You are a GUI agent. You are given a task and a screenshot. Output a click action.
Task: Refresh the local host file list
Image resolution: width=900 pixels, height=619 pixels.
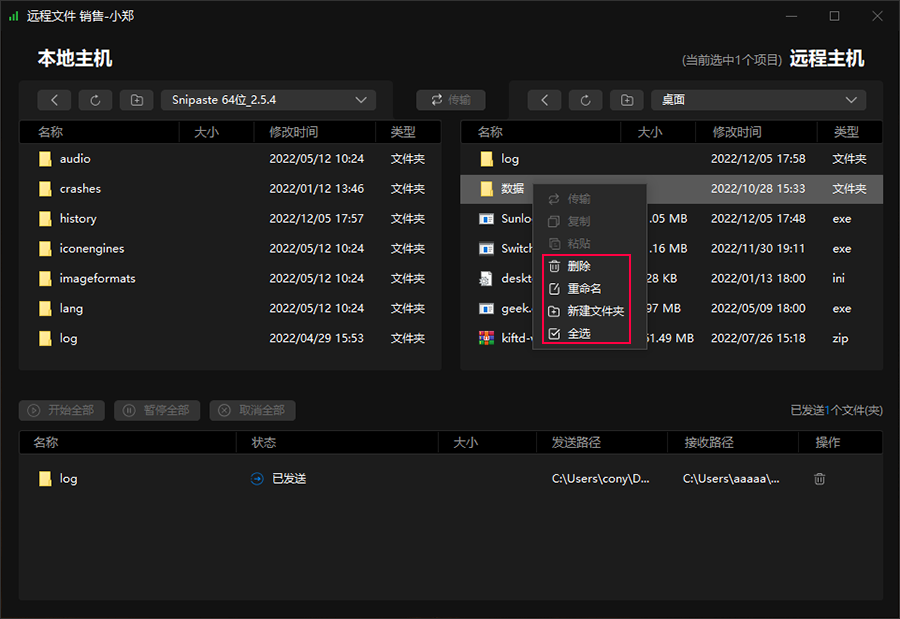click(95, 100)
